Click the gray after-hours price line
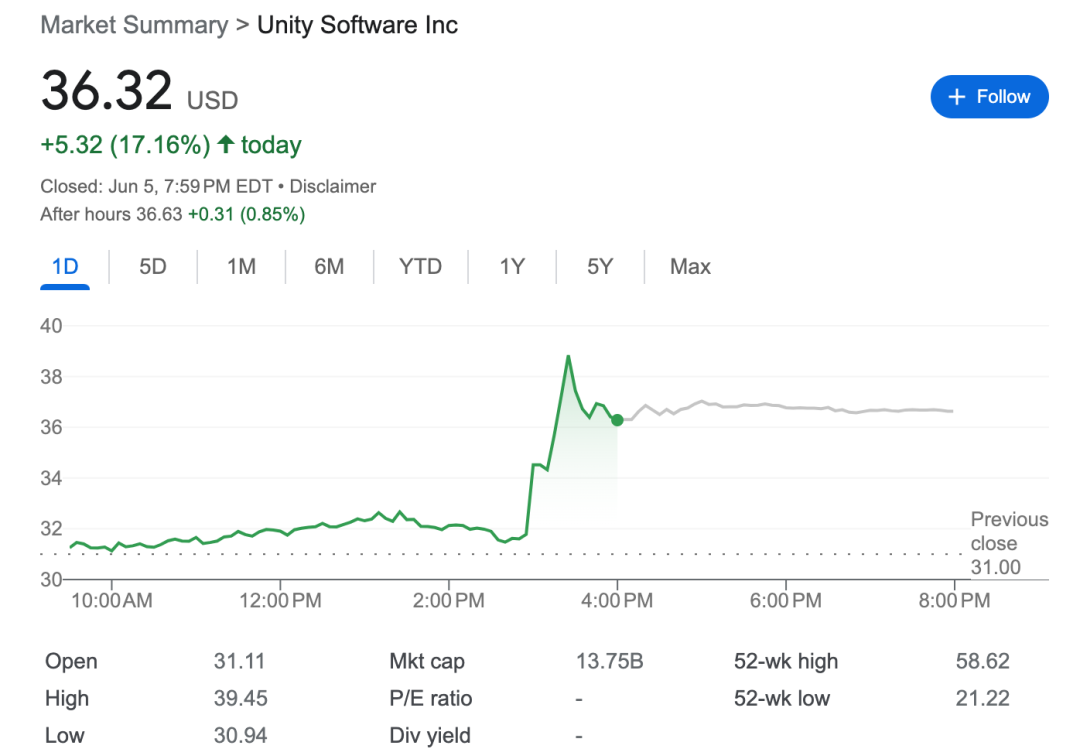The height and width of the screenshot is (756, 1080). pos(800,408)
